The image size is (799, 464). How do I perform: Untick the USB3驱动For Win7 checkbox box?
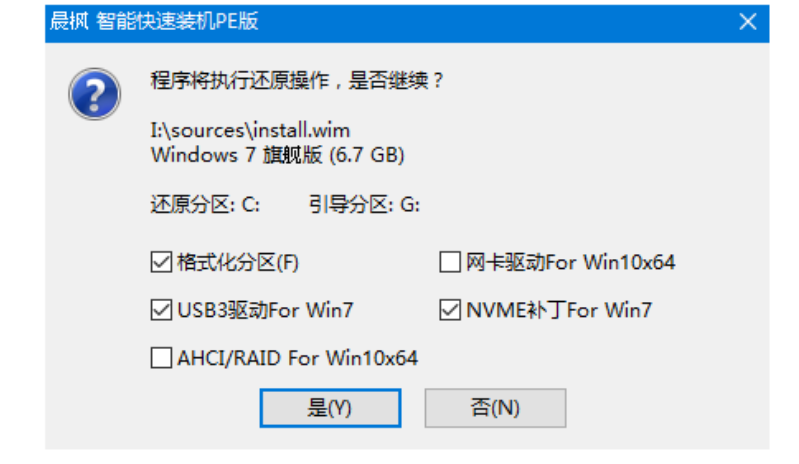161,310
